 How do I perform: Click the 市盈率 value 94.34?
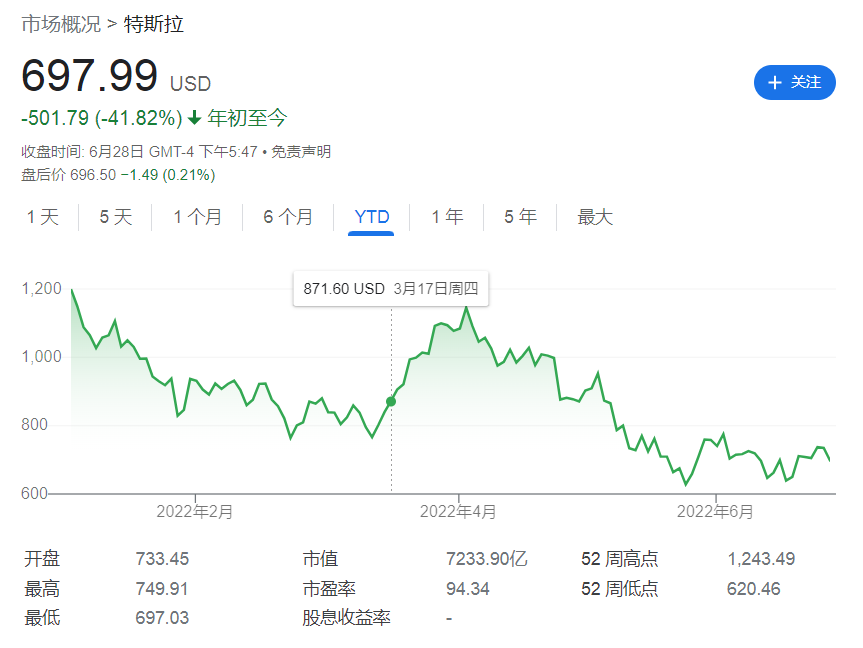coord(468,589)
